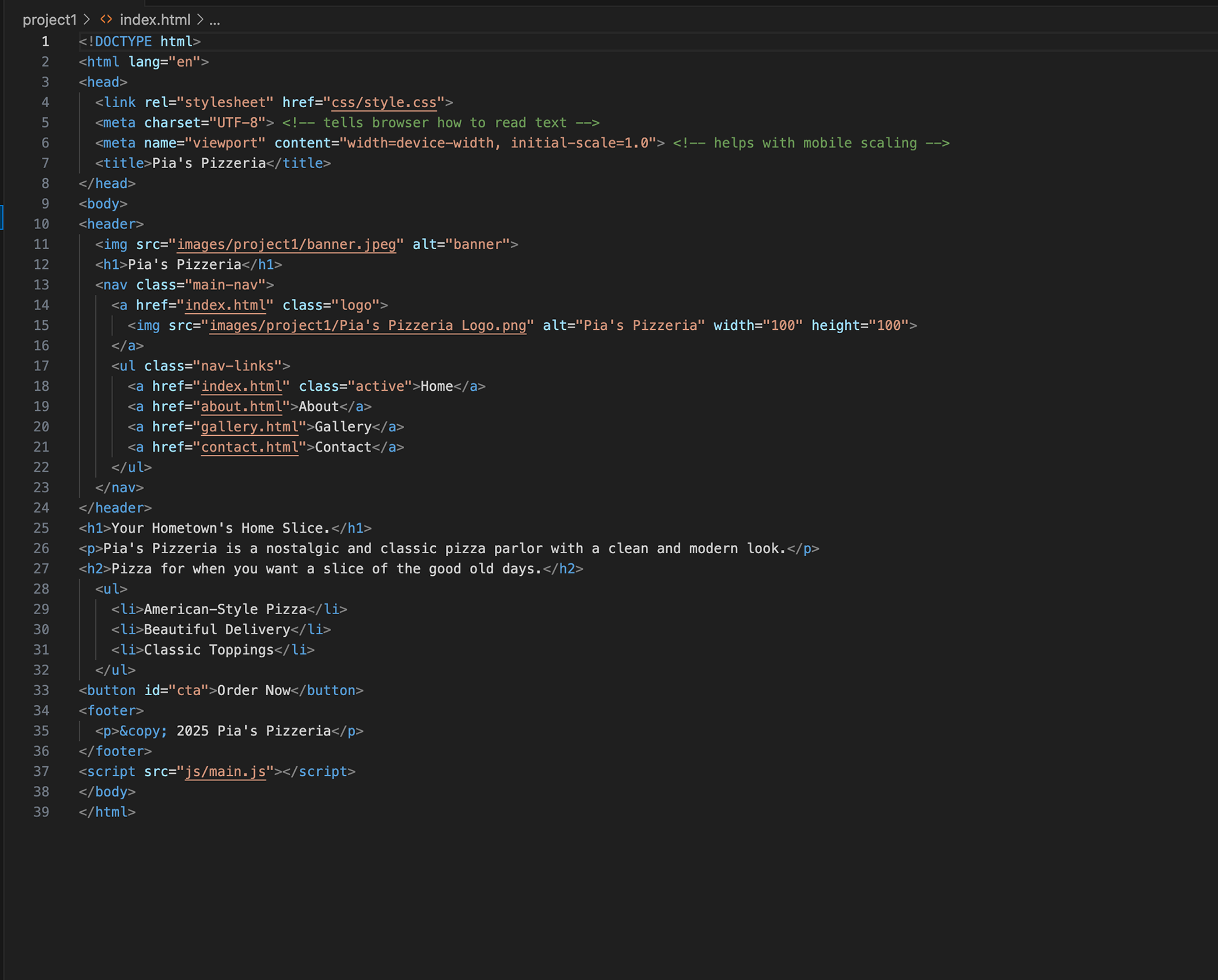Open the contact.html href link
The width and height of the screenshot is (1218, 980).
point(249,447)
